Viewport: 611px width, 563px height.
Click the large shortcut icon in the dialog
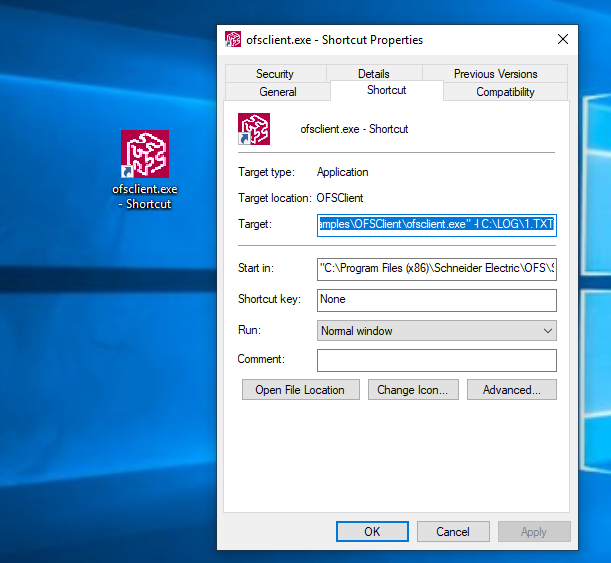click(254, 129)
